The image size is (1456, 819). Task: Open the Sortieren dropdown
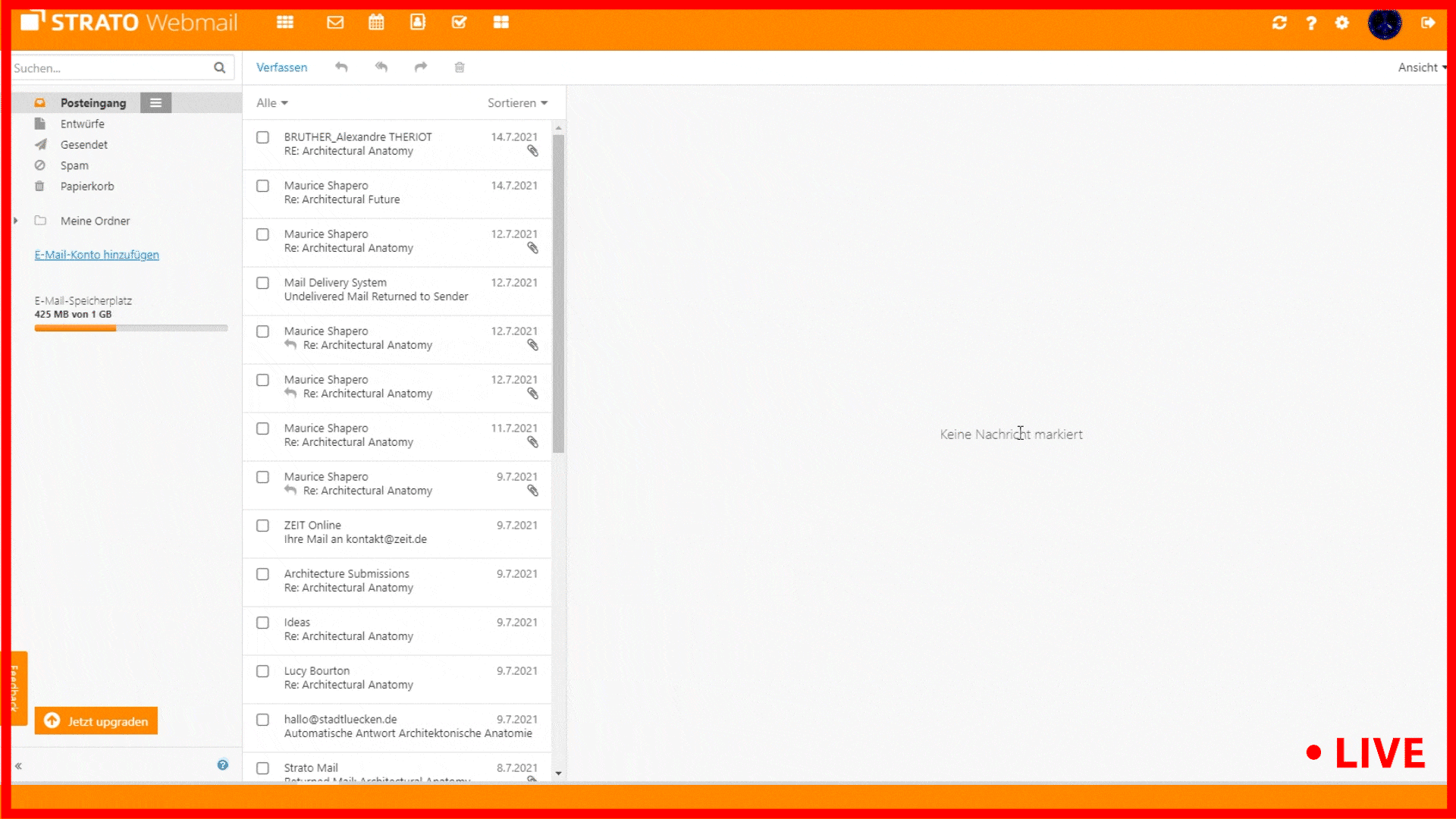click(517, 103)
